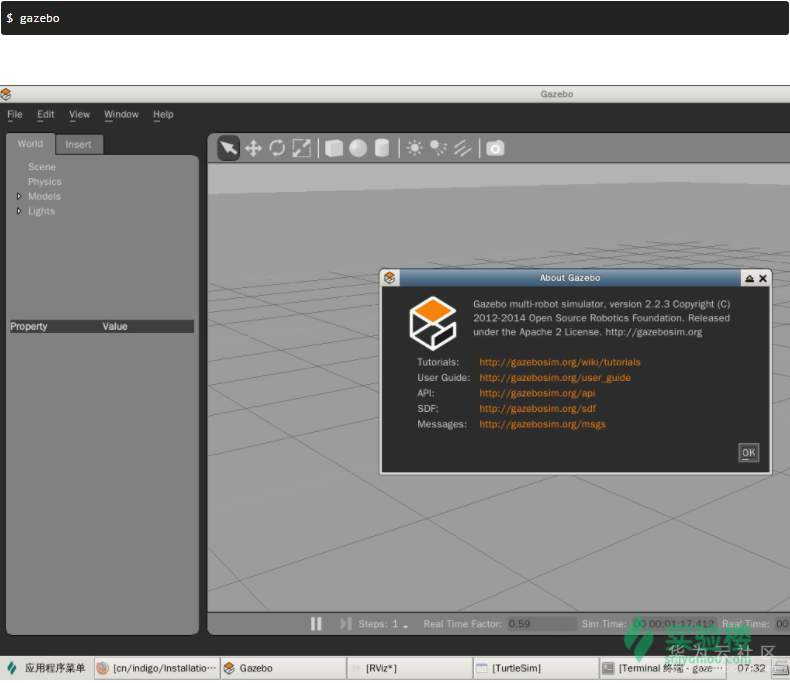
Task: Add a point light
Action: tap(414, 149)
